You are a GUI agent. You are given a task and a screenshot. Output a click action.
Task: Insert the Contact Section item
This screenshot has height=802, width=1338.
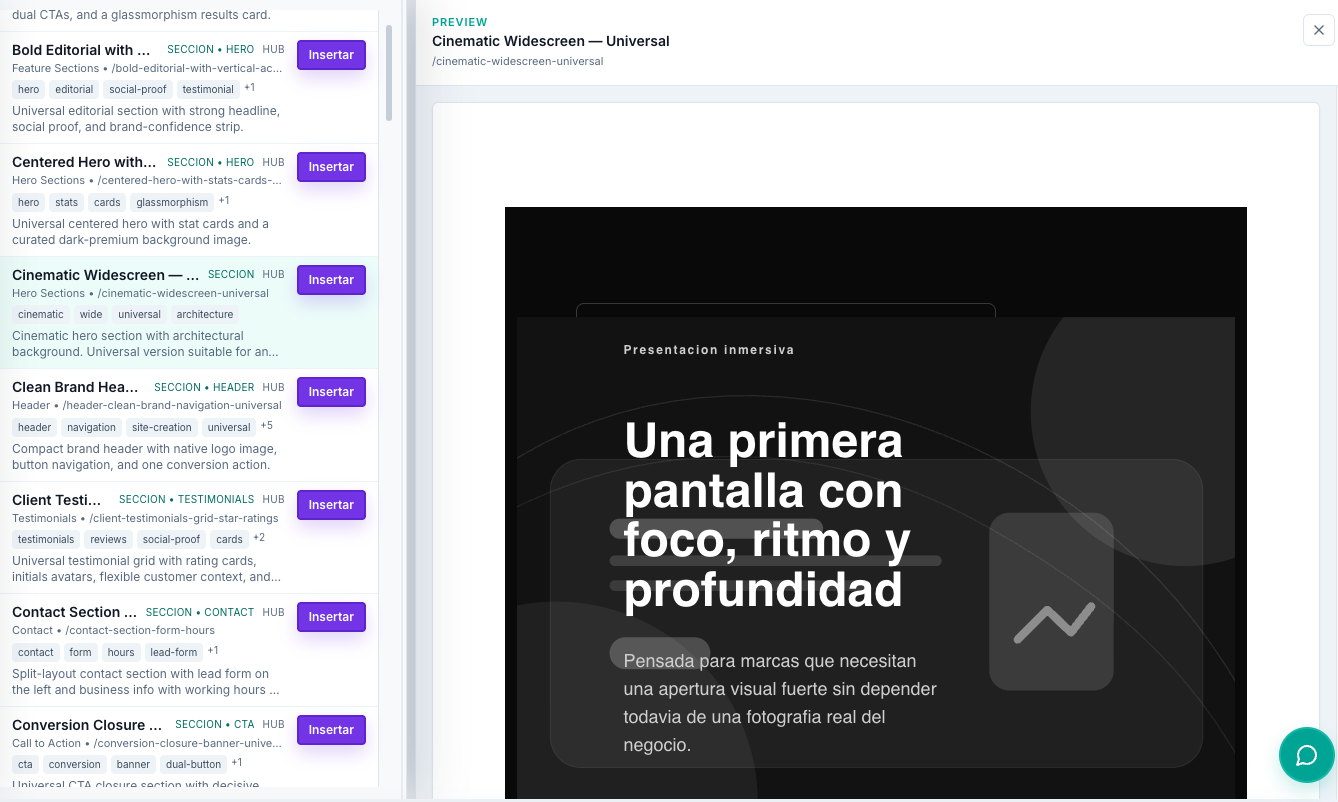[331, 617]
